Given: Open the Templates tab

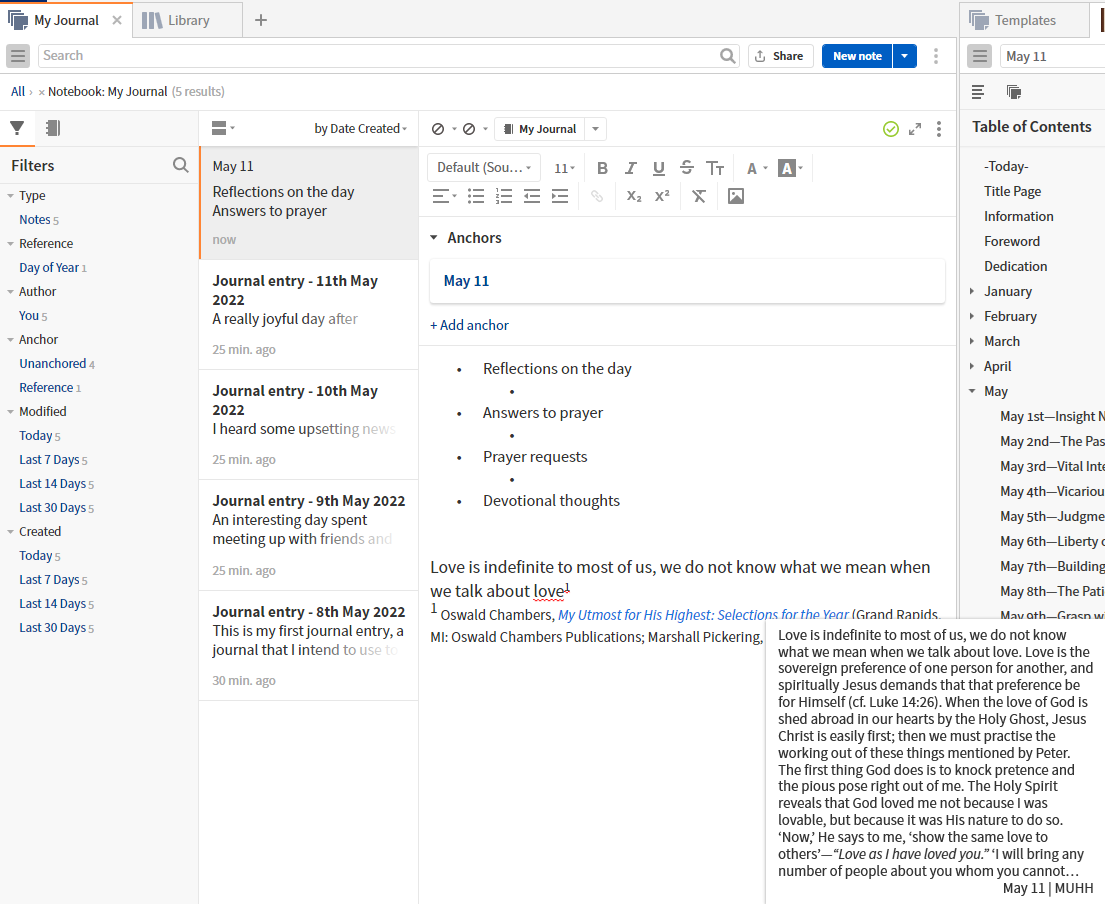Looking at the screenshot, I should [1024, 20].
